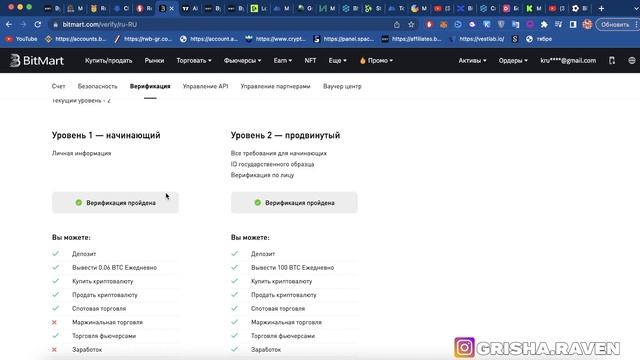Expand the Промо dropdown
Screen dimensions: 640x360
[376, 60]
